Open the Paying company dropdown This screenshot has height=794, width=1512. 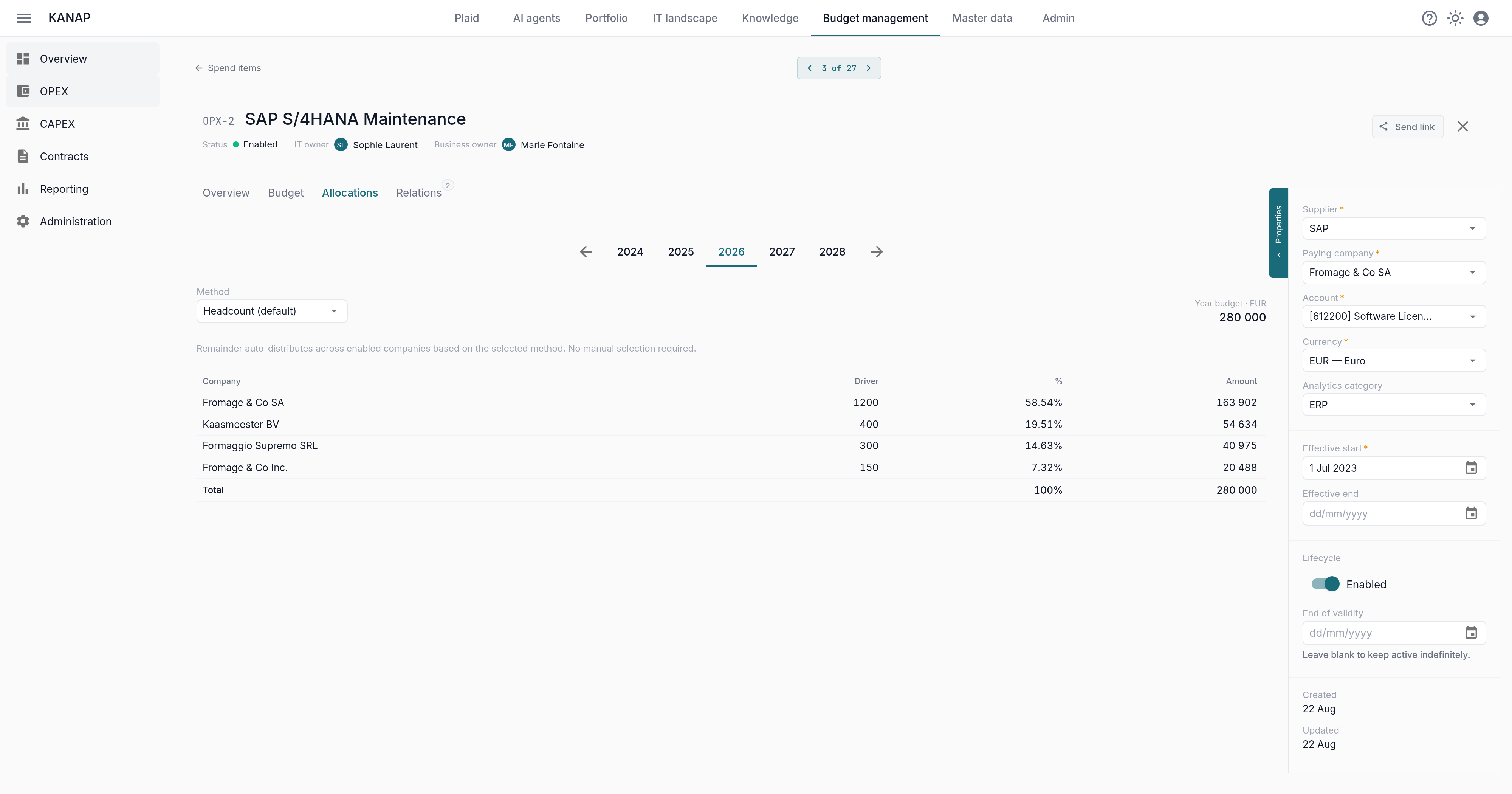(1394, 273)
